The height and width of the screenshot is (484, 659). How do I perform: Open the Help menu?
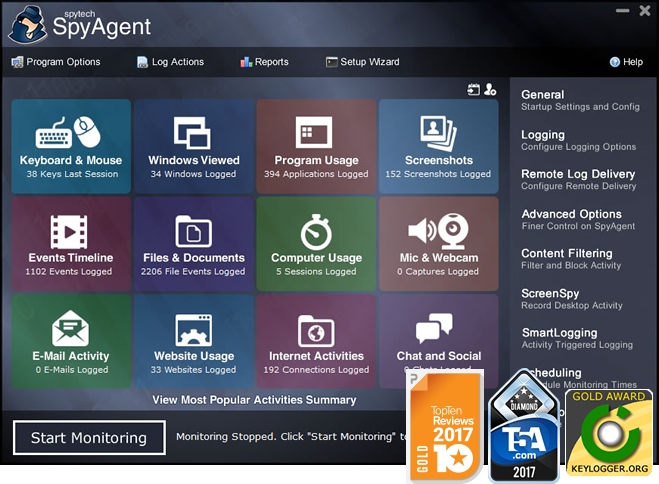tap(626, 62)
